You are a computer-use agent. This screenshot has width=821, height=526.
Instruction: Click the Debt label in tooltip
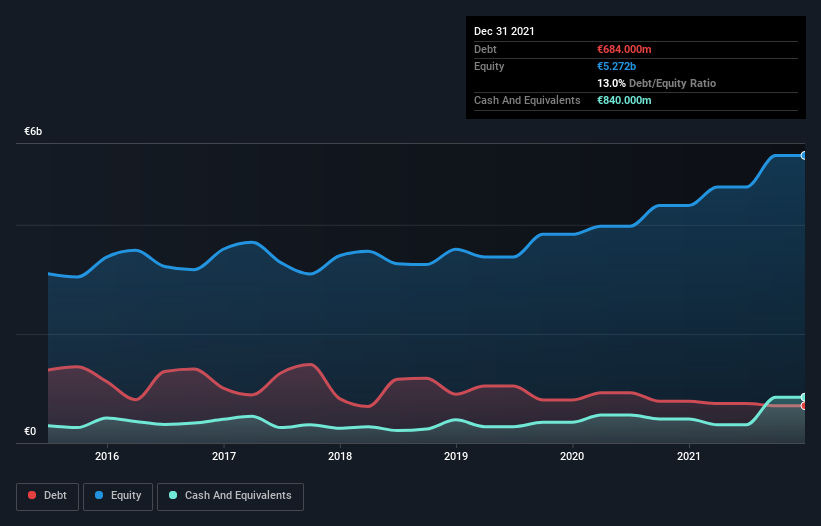(x=485, y=49)
